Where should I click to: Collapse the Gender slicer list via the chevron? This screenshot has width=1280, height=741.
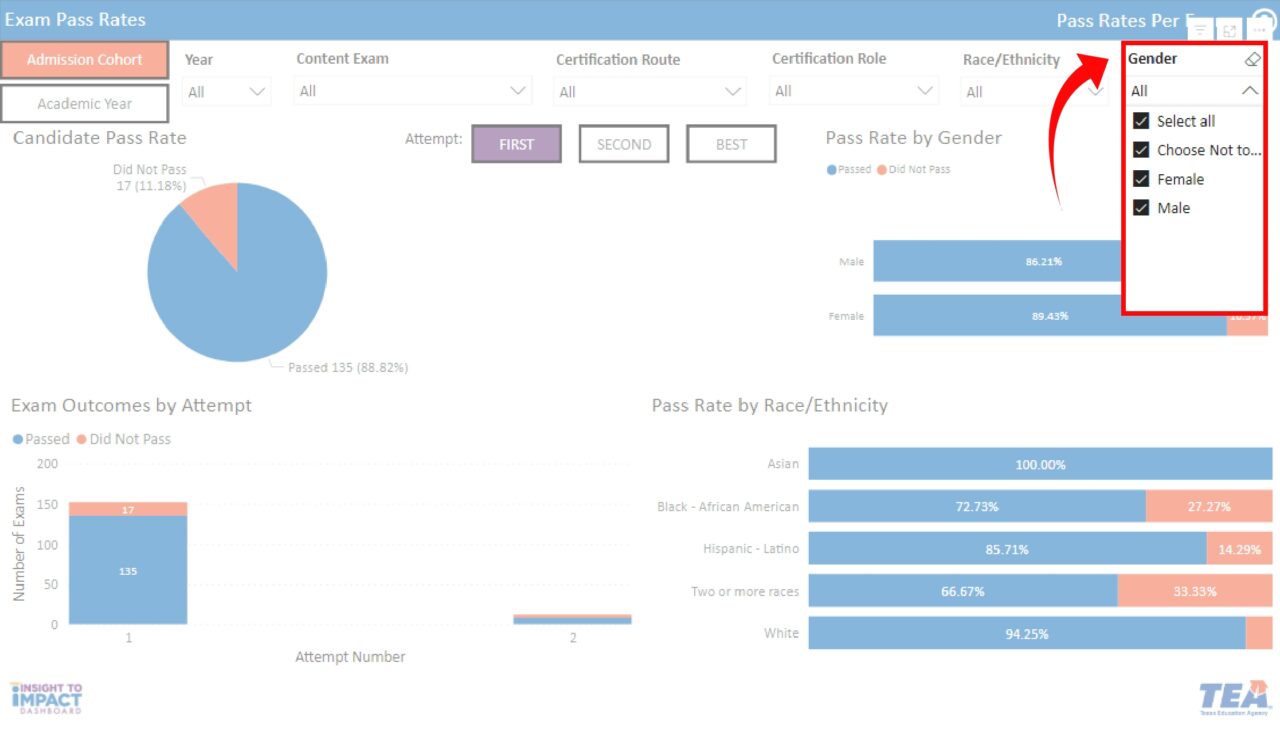(x=1249, y=90)
